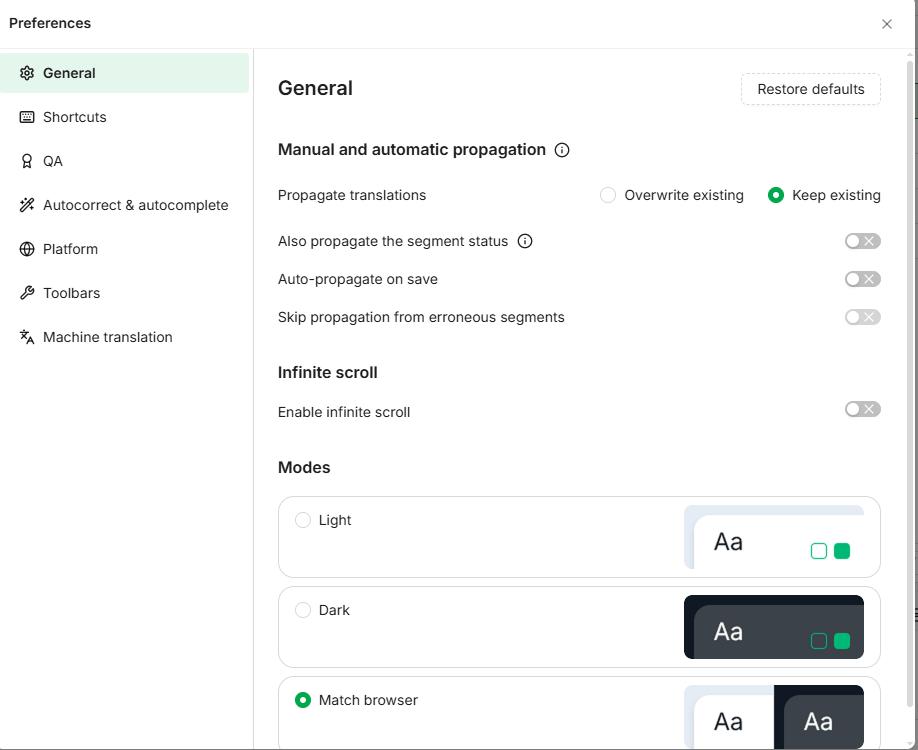918x750 pixels.
Task: Enable infinite scroll toggle
Action: (862, 409)
